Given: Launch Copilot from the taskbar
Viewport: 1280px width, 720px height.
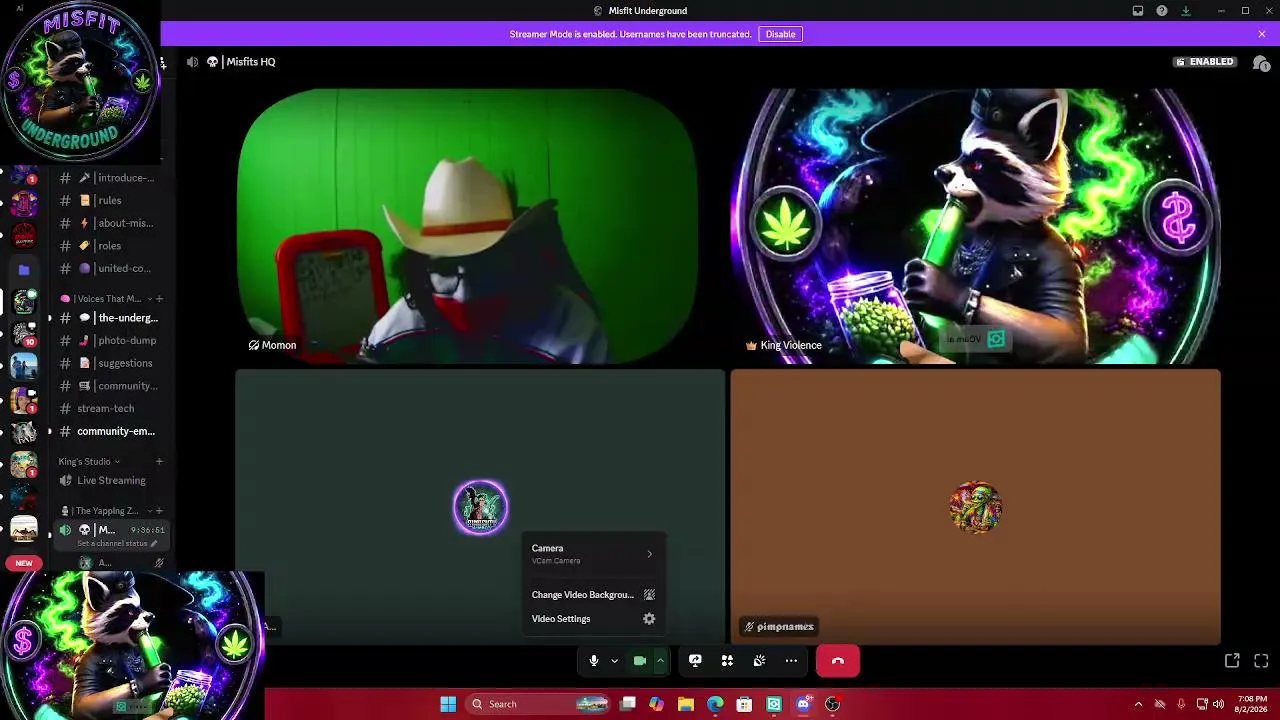Looking at the screenshot, I should pyautogui.click(x=656, y=704).
